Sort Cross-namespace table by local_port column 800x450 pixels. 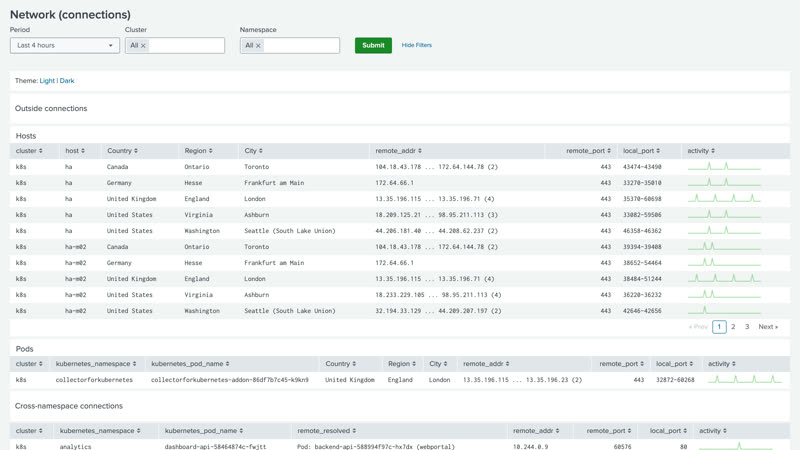pos(668,431)
